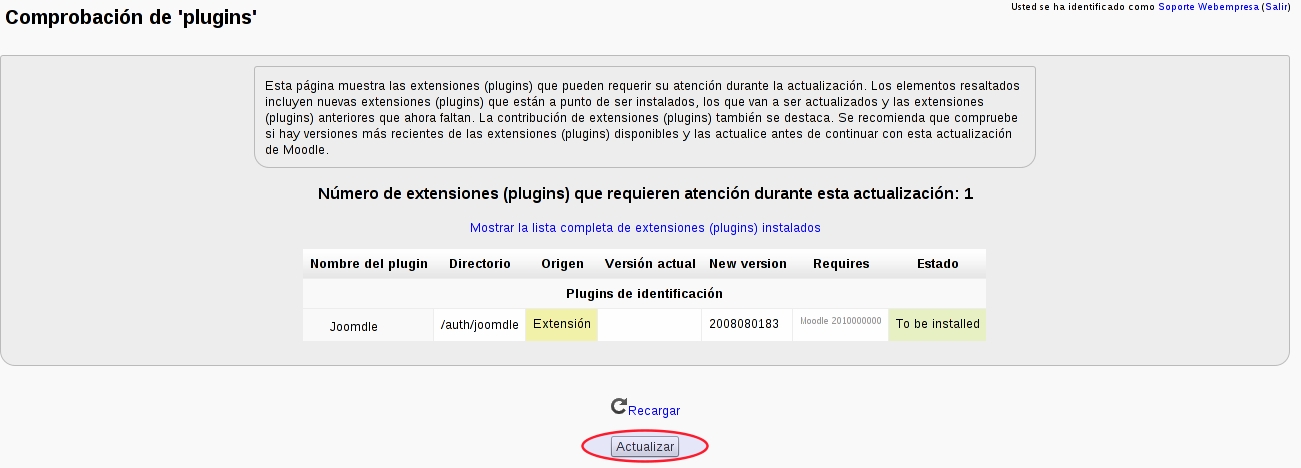
Task: Click the 'Versión actual' column header
Action: (x=650, y=264)
